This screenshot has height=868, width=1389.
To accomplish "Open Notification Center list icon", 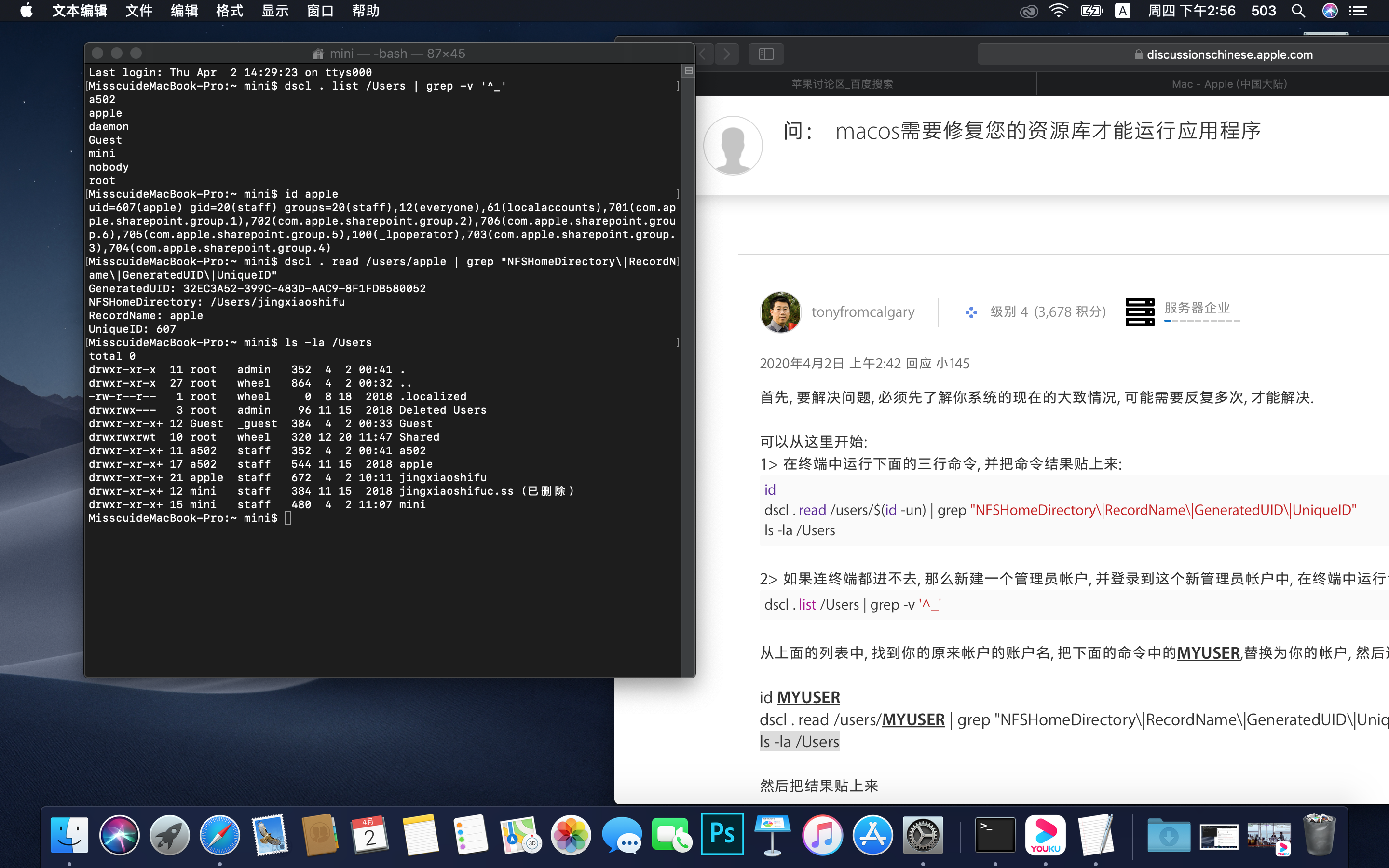I will tap(1358, 11).
